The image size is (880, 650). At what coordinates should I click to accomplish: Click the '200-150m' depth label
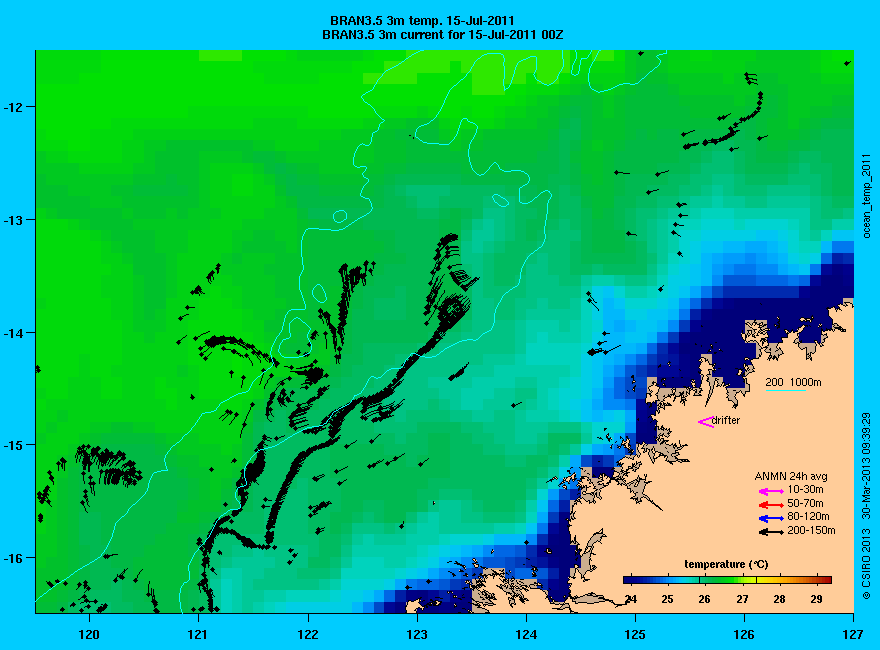811,530
